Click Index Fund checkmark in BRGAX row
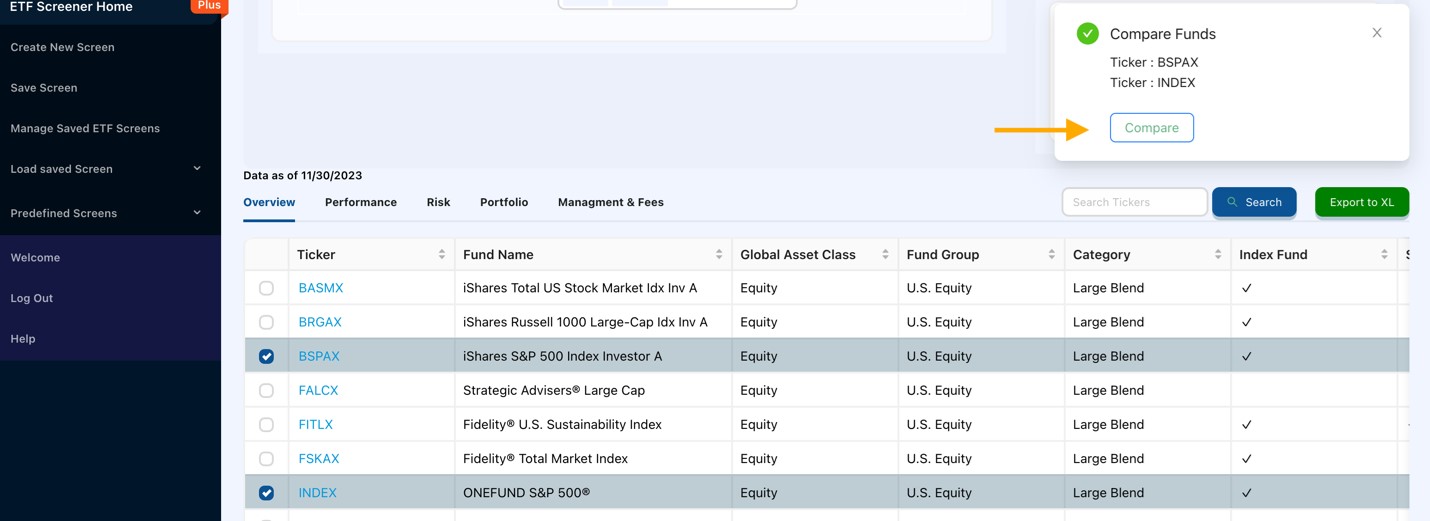The height and width of the screenshot is (521, 1430). click(1246, 322)
